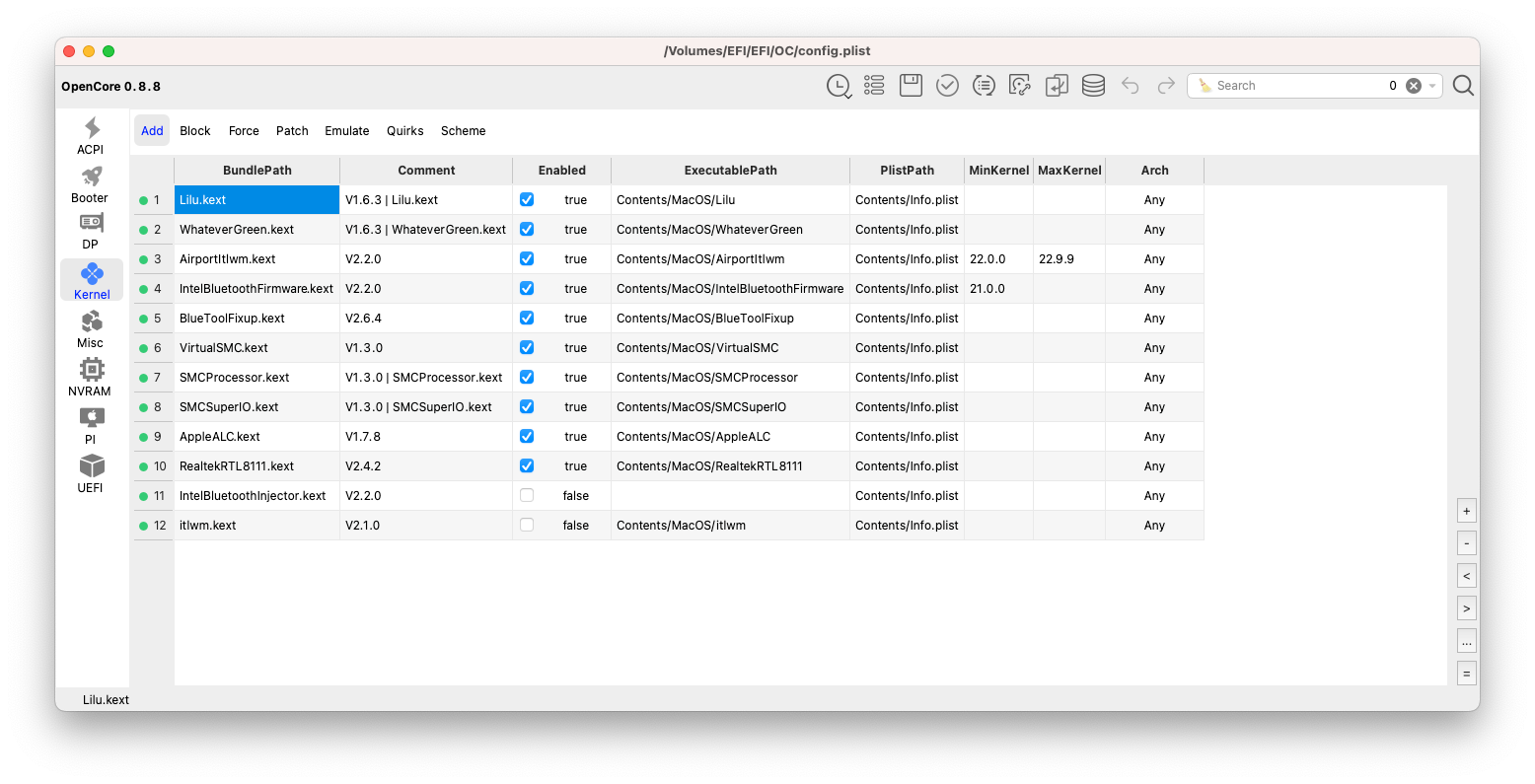Switch to the Emulate tab
This screenshot has width=1535, height=784.
click(347, 130)
